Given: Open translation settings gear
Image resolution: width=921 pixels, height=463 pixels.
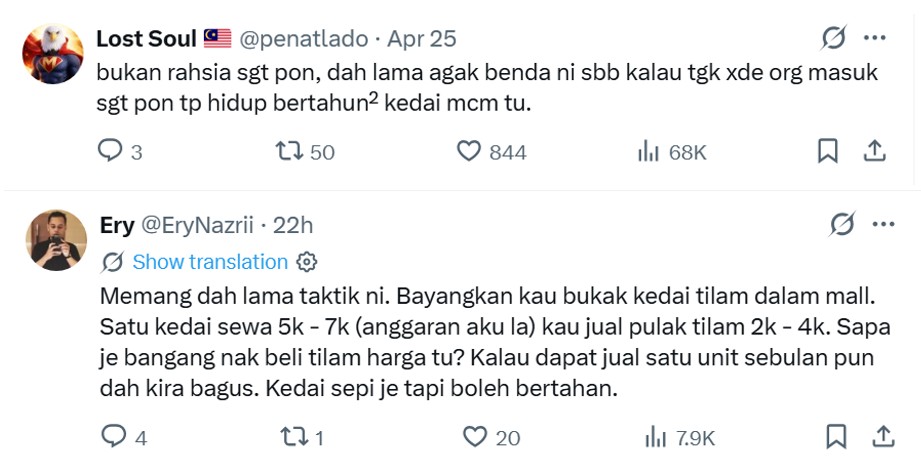Looking at the screenshot, I should click(x=307, y=262).
